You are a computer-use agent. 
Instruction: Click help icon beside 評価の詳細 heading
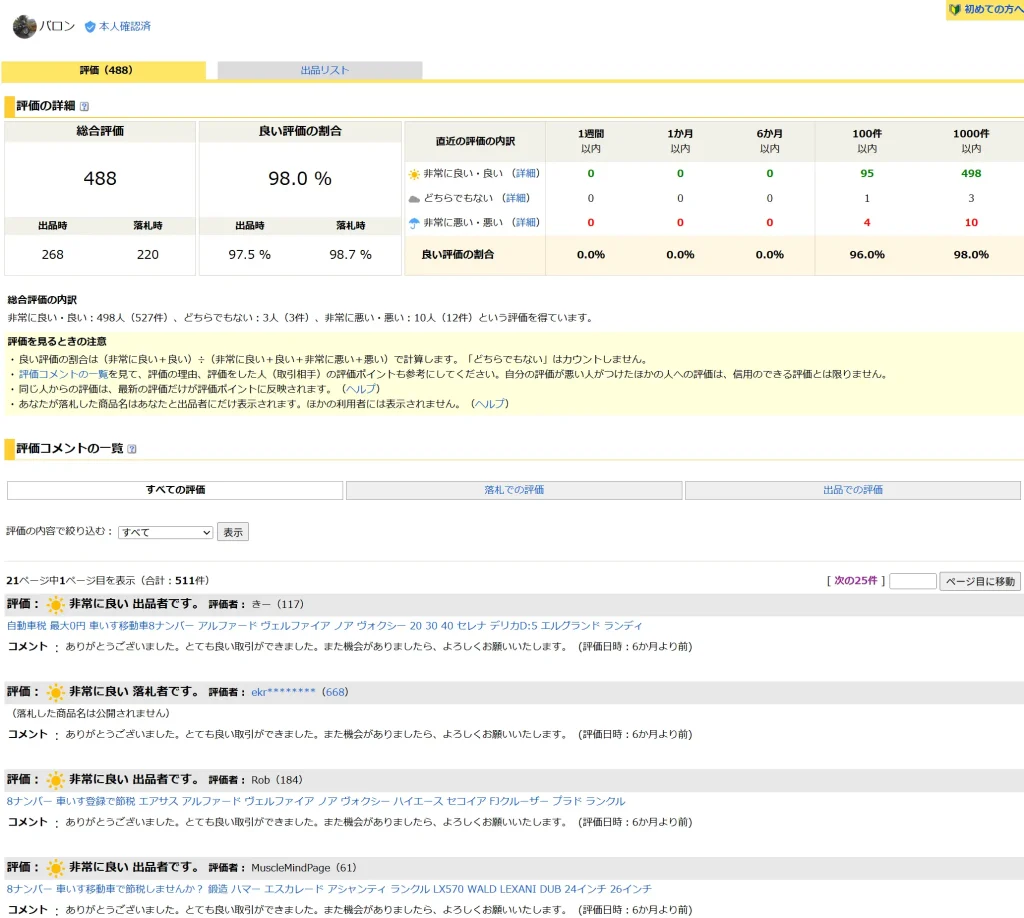coord(84,106)
